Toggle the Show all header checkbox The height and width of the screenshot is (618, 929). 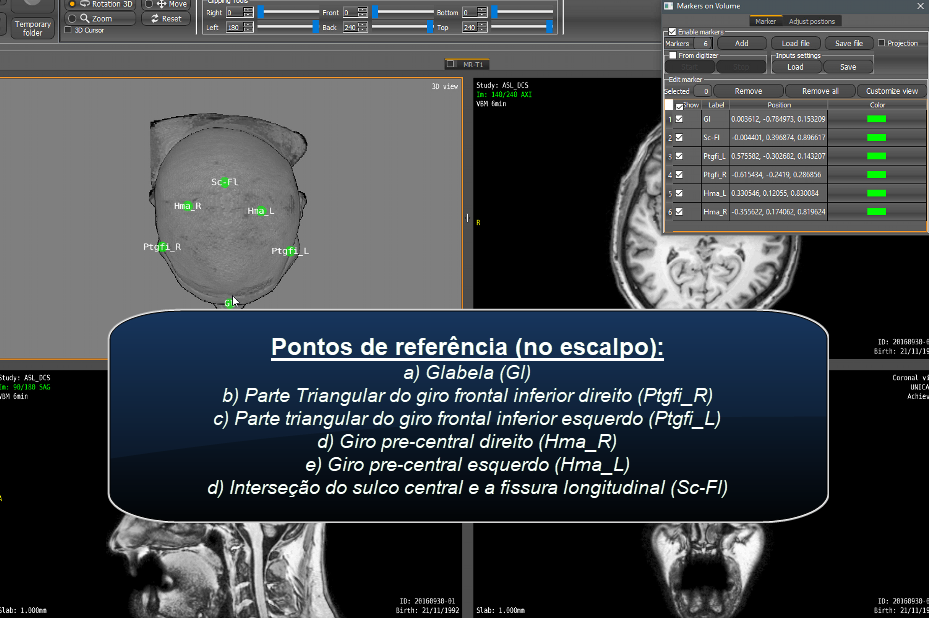[679, 106]
